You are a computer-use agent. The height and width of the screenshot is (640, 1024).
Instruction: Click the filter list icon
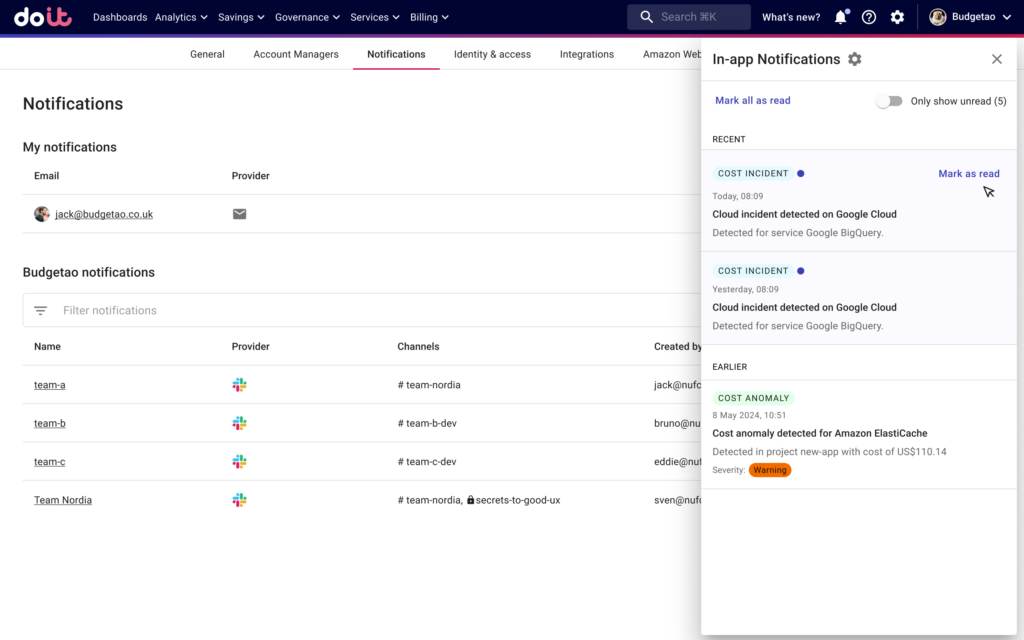pyautogui.click(x=41, y=311)
